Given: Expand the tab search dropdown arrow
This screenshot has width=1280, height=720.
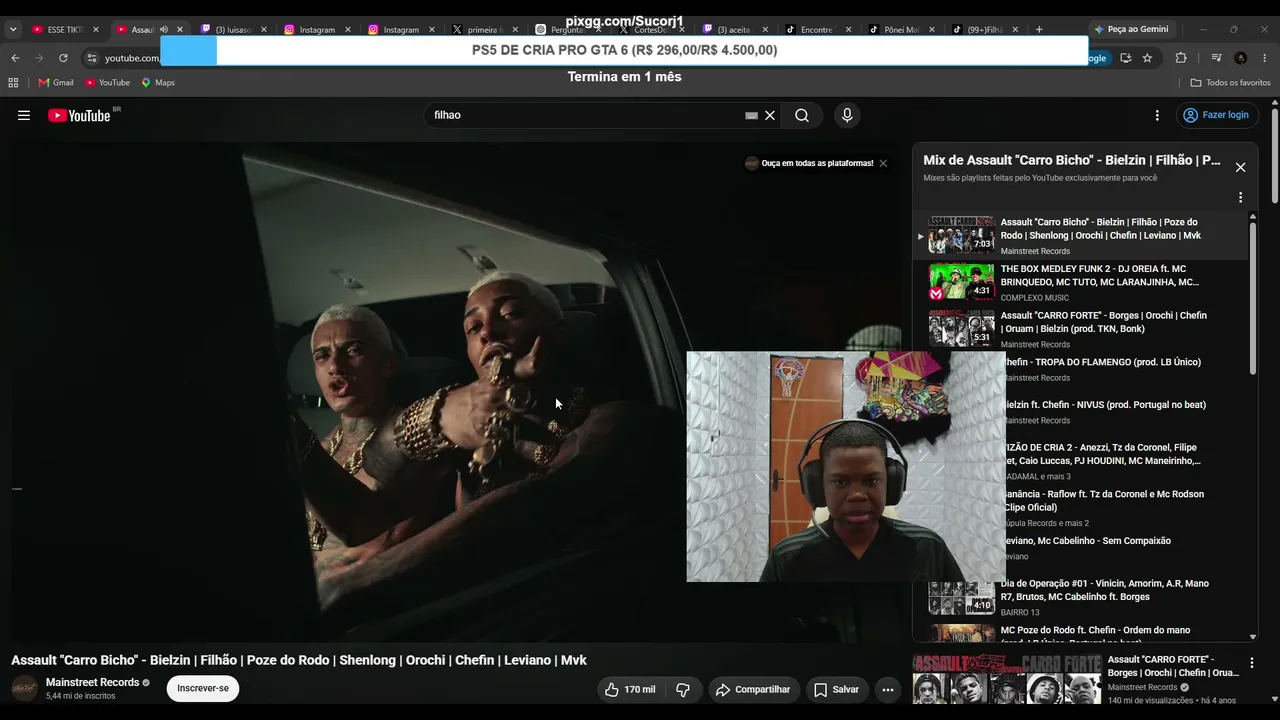Looking at the screenshot, I should pyautogui.click(x=13, y=30).
